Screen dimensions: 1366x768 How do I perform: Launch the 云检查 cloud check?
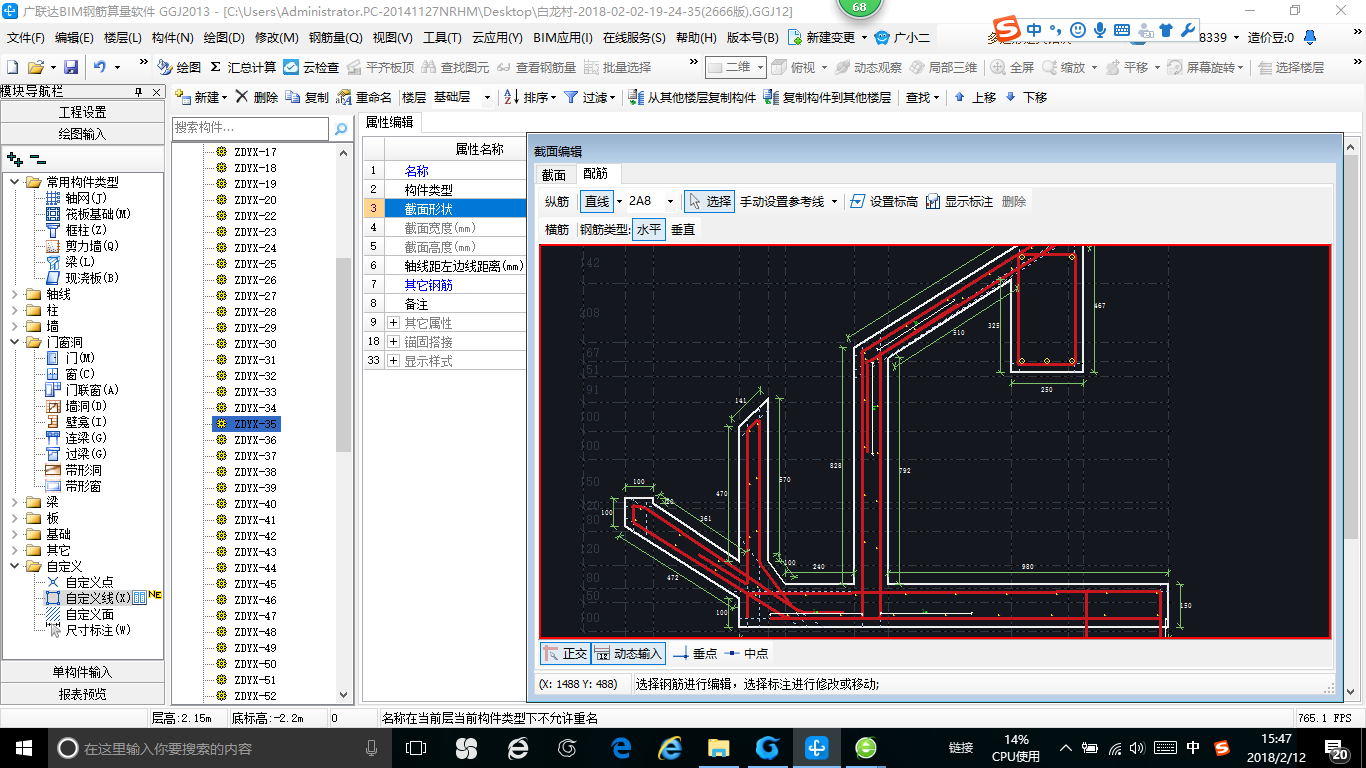(x=311, y=67)
